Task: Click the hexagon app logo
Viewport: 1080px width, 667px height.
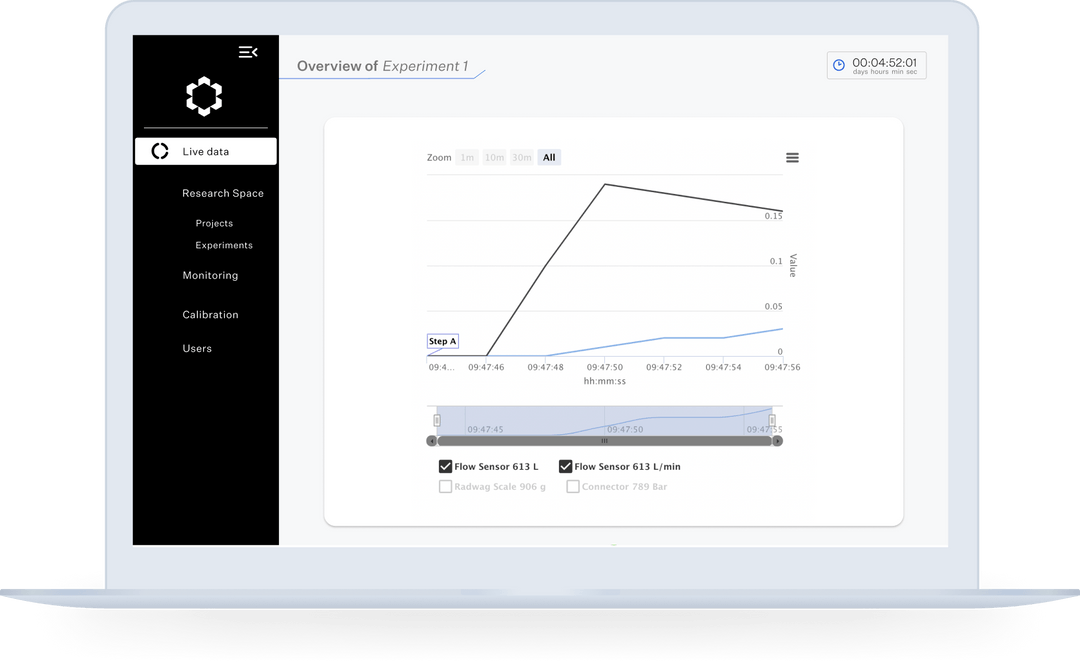Action: (x=204, y=96)
